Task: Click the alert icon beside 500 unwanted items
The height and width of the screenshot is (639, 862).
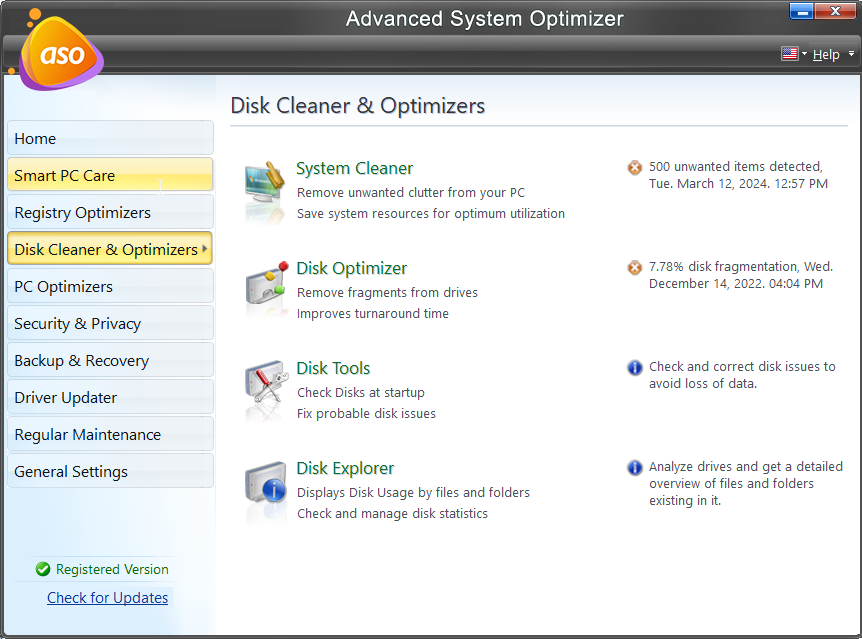Action: point(634,168)
